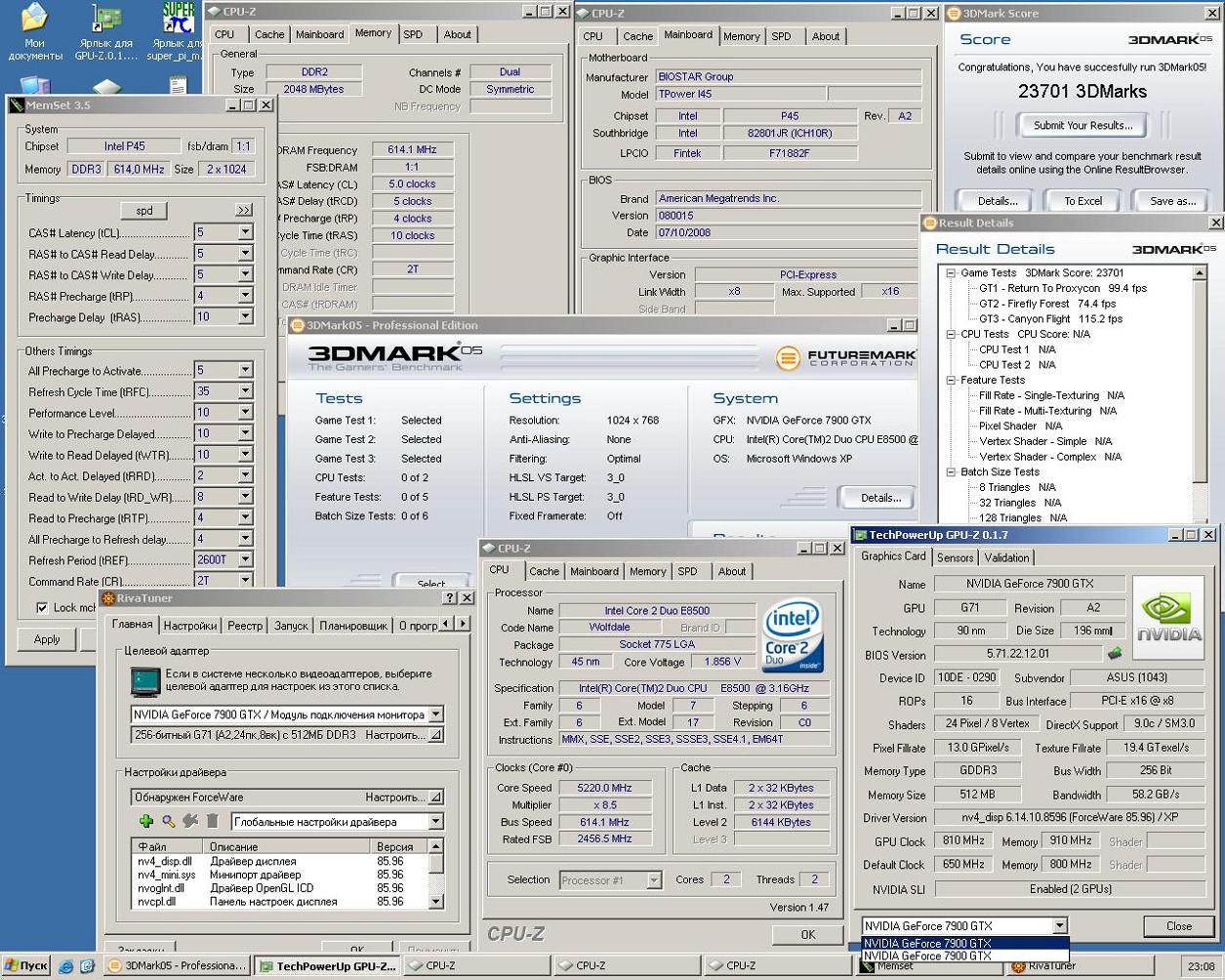Click Настроить triangle beside 256-битный G71 line
1225x980 pixels.
tap(435, 735)
